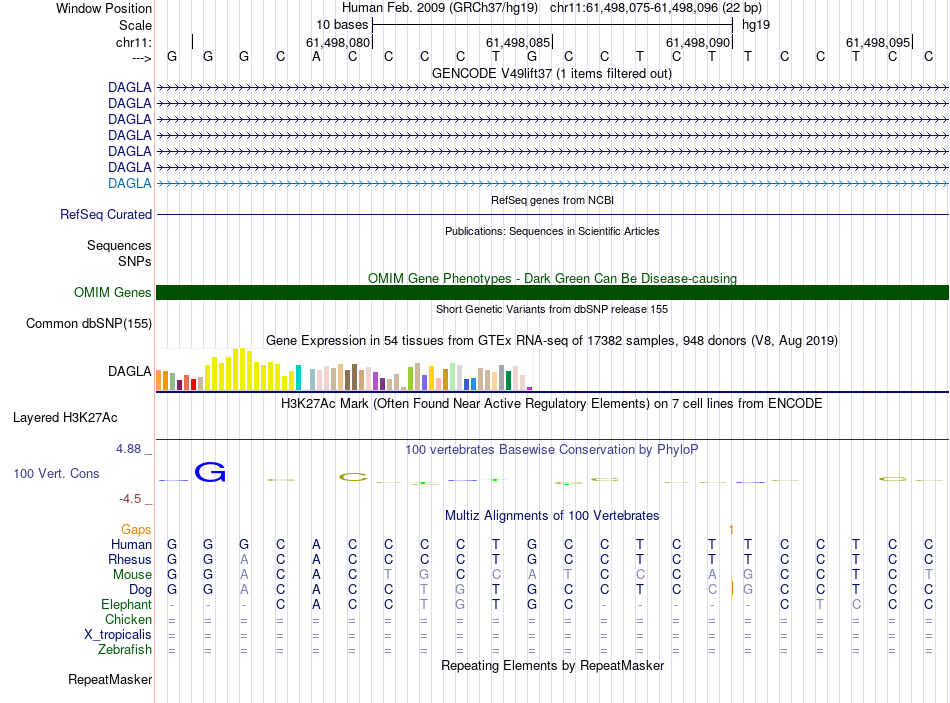Select the chr11: ruler label
Viewport: 950px width, 703px height.
pyautogui.click(x=134, y=42)
